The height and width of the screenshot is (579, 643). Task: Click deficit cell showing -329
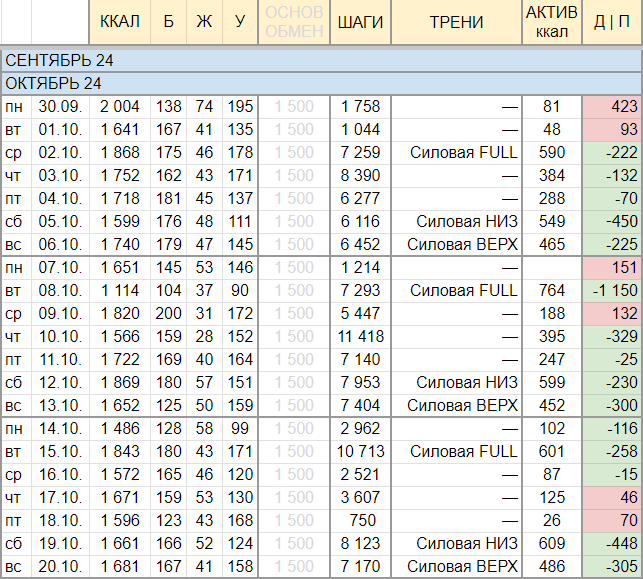(x=612, y=337)
